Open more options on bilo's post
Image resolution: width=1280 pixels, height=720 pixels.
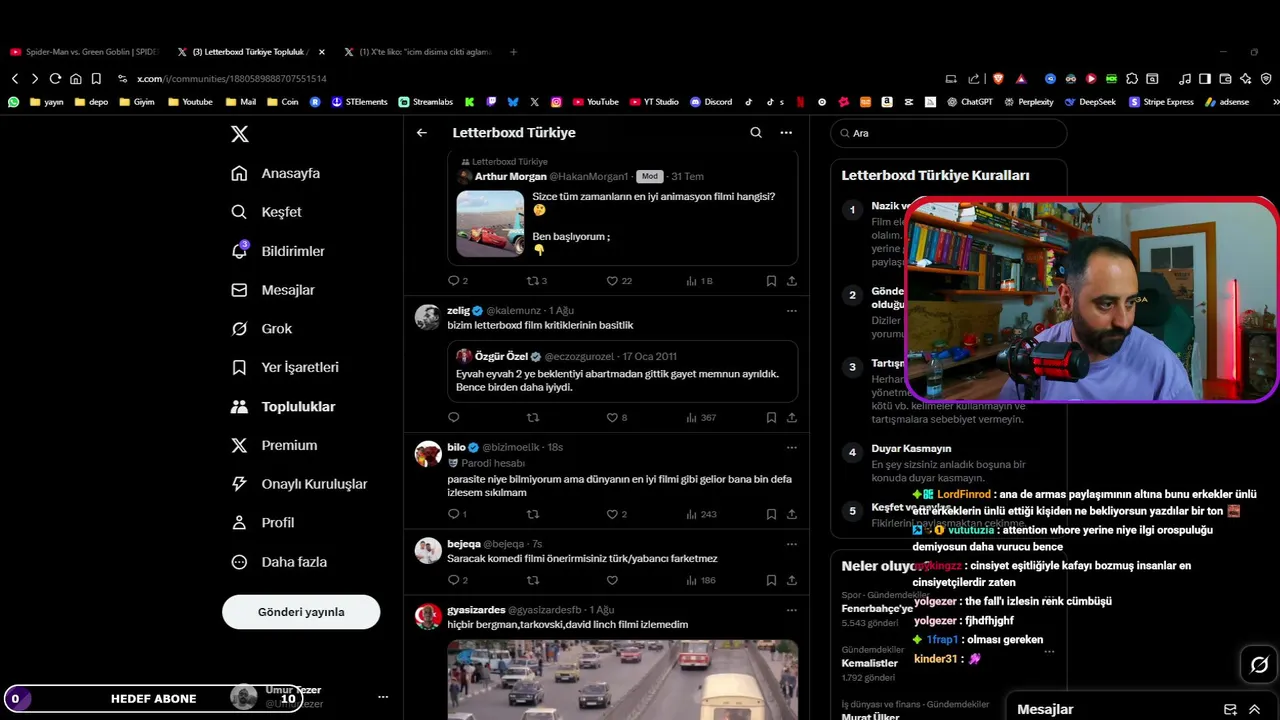pyautogui.click(x=791, y=447)
